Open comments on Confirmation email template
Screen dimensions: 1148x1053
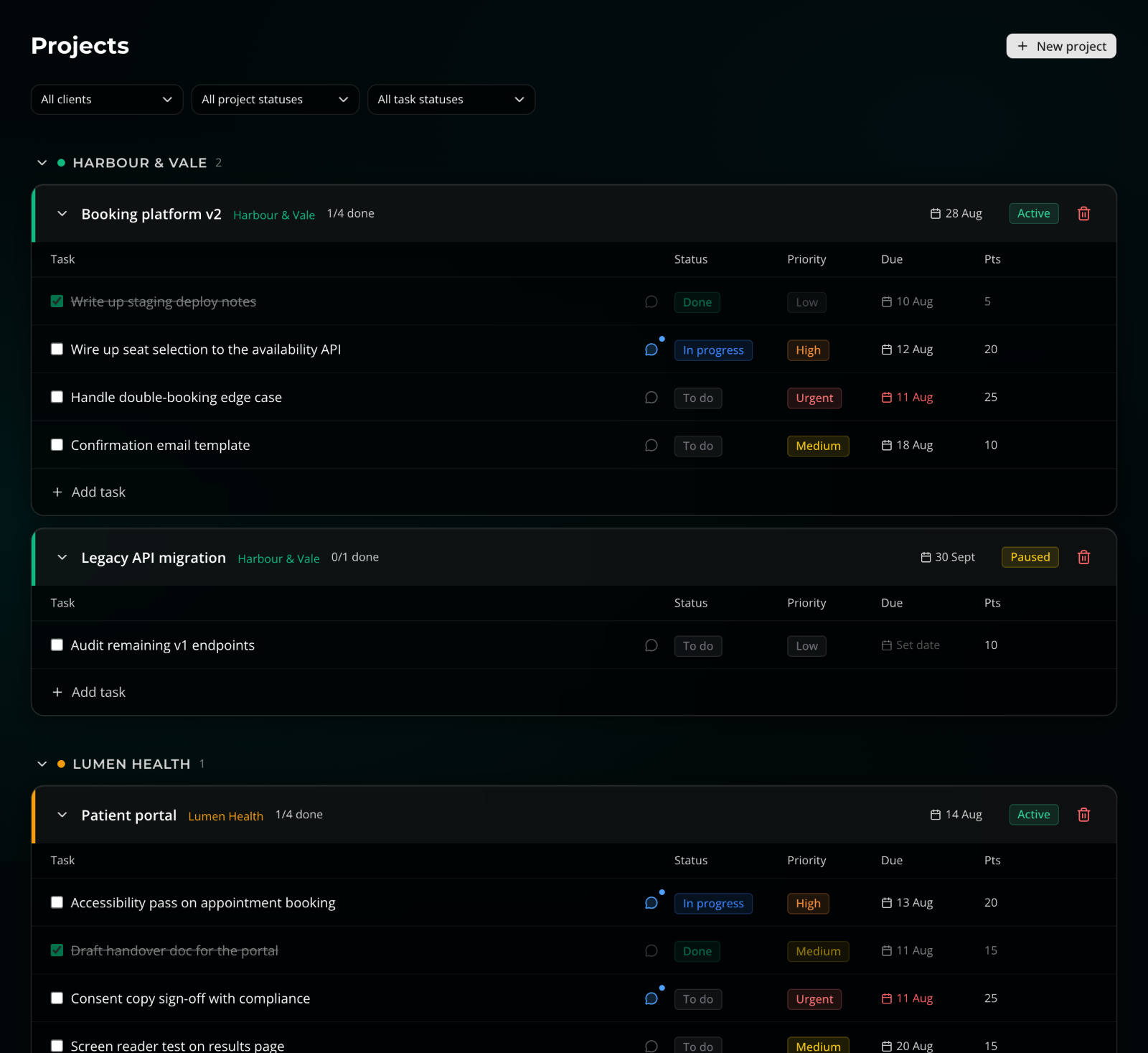pyautogui.click(x=651, y=446)
